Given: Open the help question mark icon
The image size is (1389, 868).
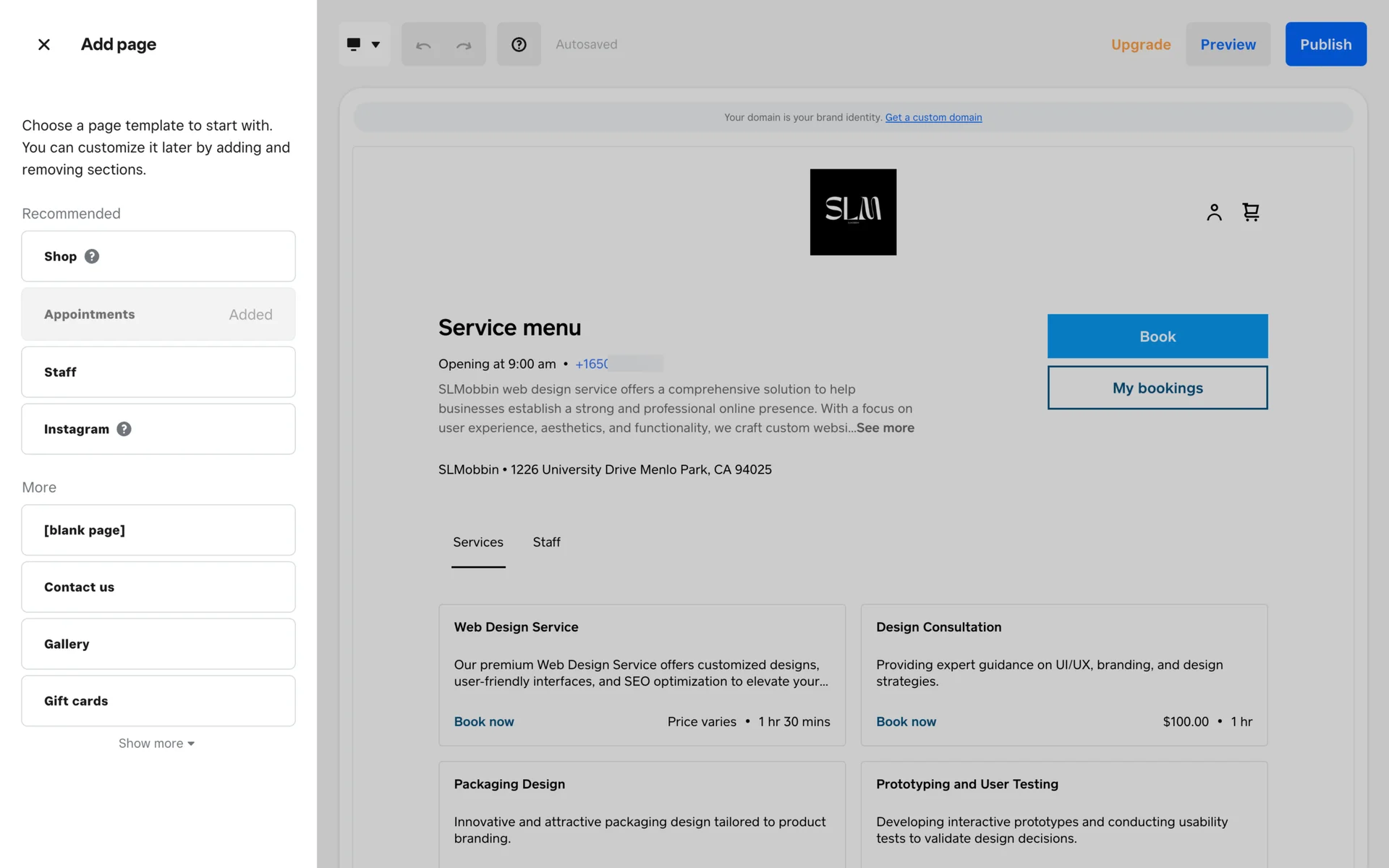Looking at the screenshot, I should pos(519,45).
